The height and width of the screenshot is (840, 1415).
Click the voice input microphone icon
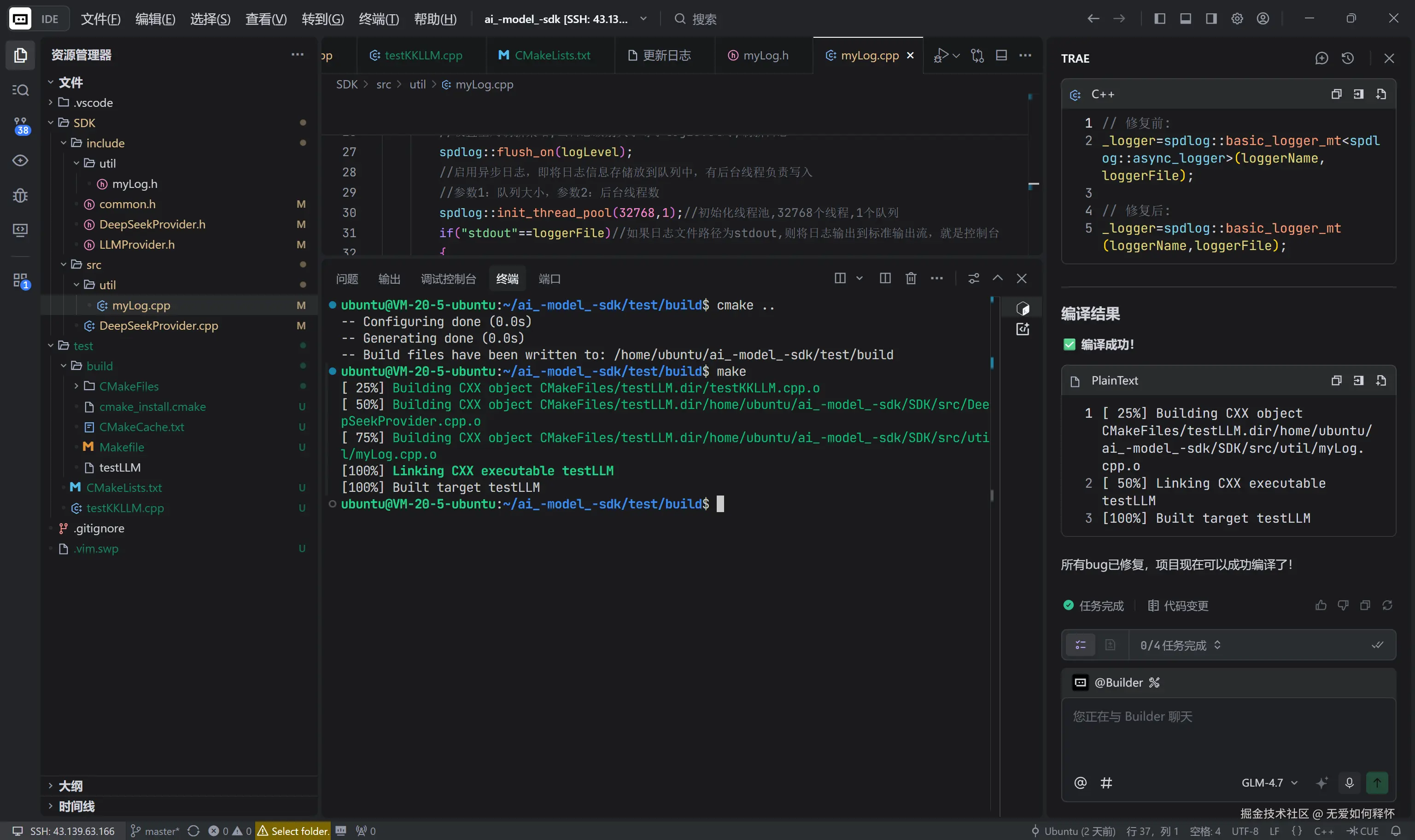point(1349,783)
